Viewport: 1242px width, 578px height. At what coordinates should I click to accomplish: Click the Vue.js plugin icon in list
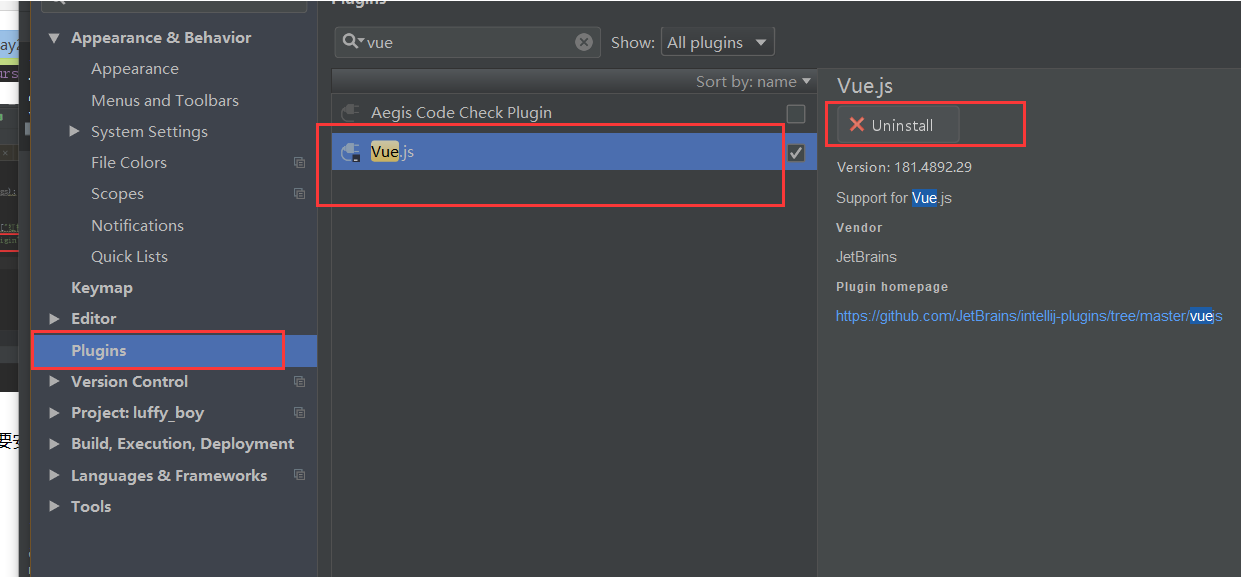(x=350, y=152)
